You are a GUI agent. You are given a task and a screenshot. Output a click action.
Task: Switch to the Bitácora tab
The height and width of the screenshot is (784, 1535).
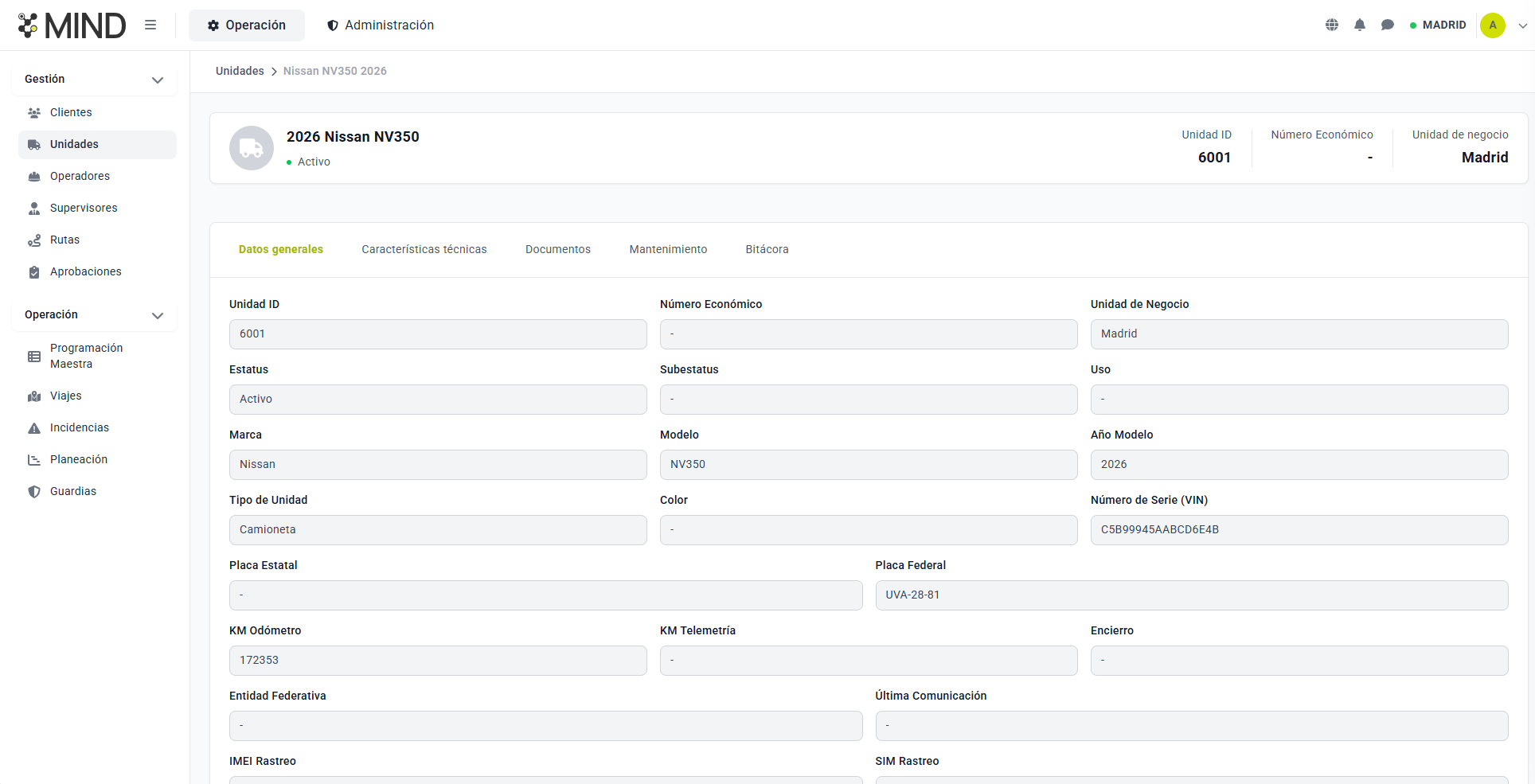pos(767,249)
